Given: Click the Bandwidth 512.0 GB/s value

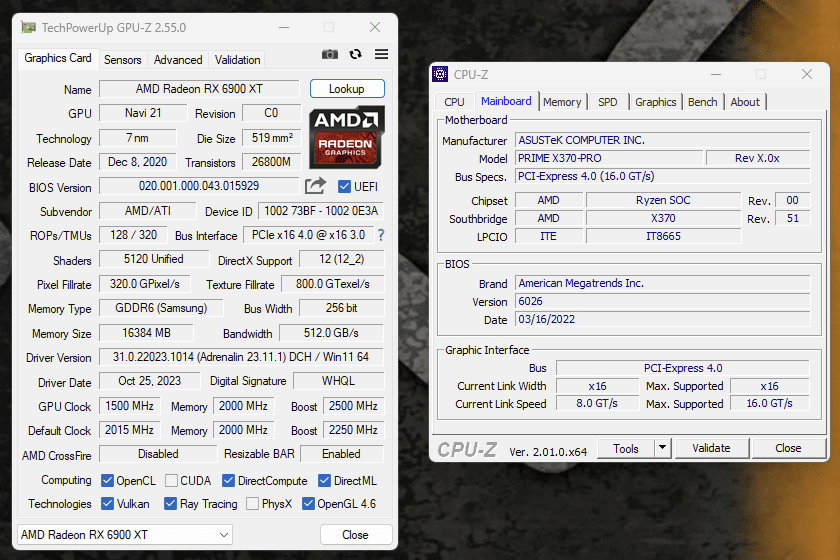Looking at the screenshot, I should point(332,333).
